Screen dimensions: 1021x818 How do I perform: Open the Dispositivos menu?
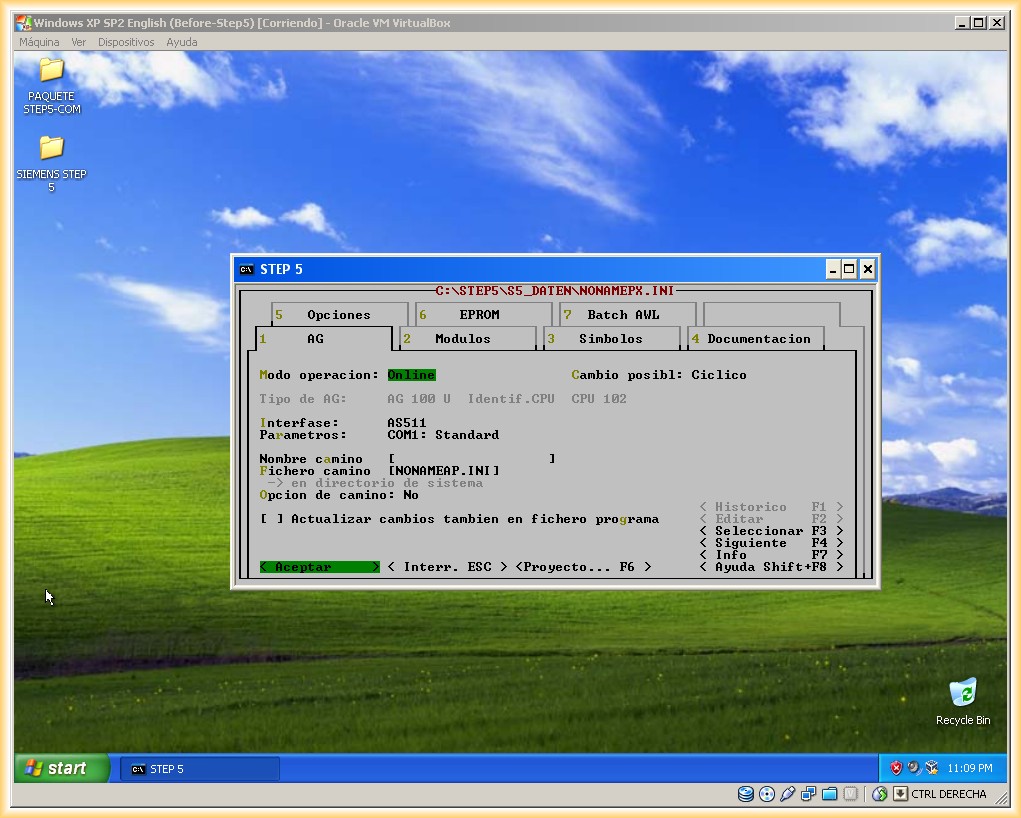(126, 42)
